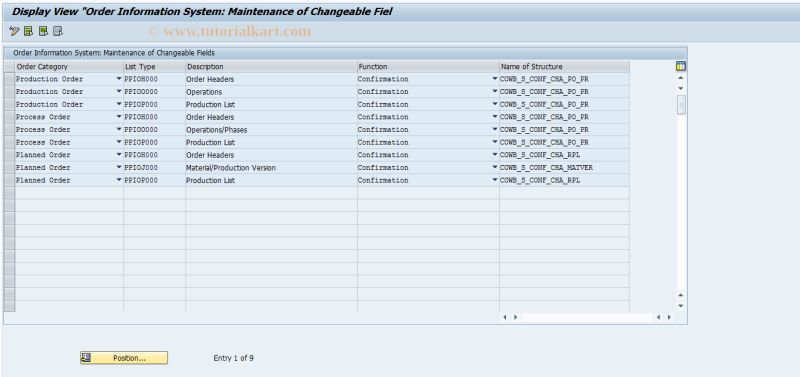Screen dimensions: 800x377
Task: Open Function dropdown for Process Order PPIOH000
Action: tap(494, 117)
